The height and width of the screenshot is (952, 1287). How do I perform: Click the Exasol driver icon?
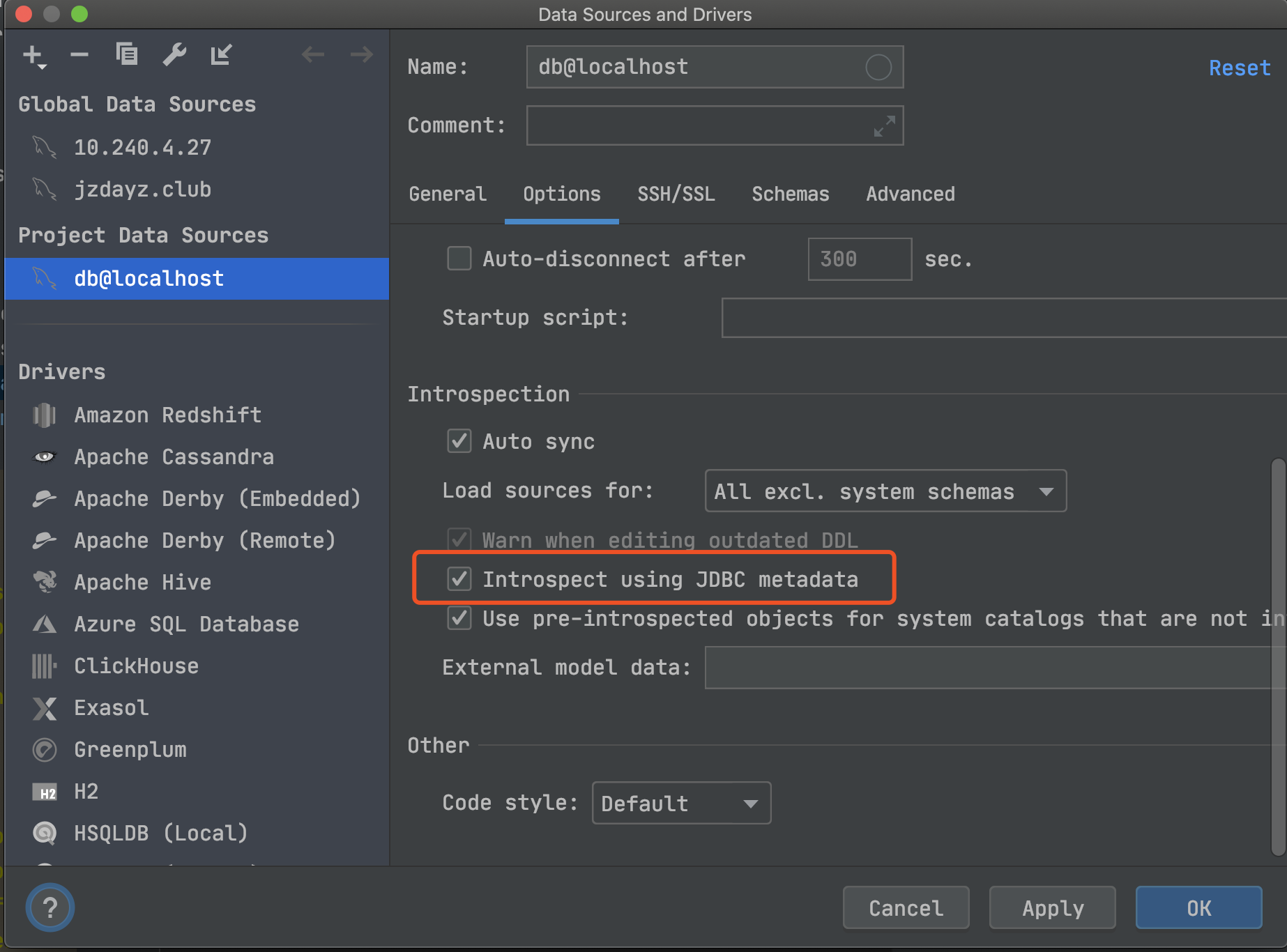tap(45, 709)
